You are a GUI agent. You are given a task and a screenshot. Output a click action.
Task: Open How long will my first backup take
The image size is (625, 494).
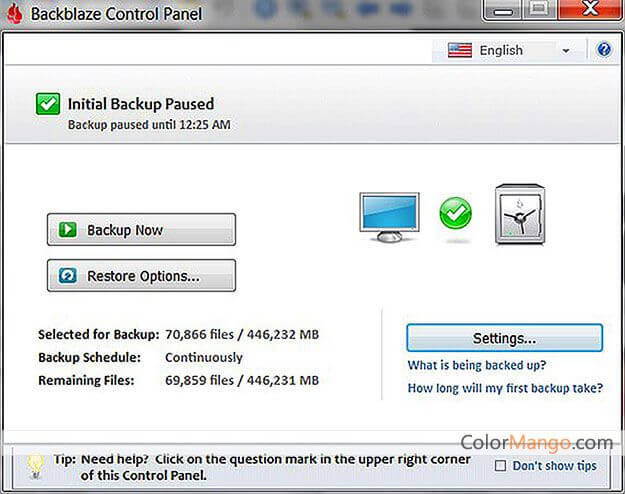[x=504, y=388]
